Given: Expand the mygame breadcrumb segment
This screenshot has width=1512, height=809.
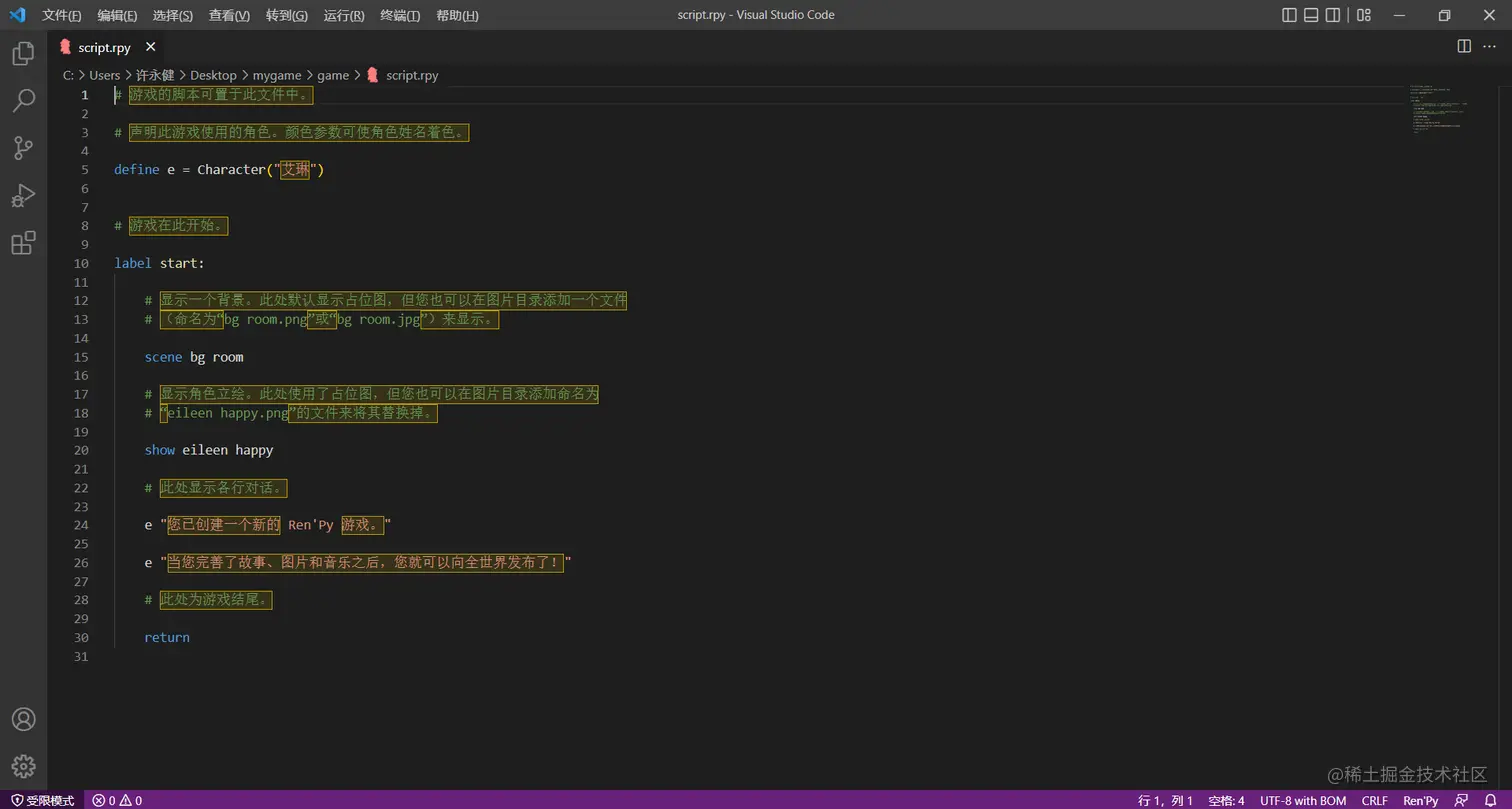Looking at the screenshot, I should pyautogui.click(x=277, y=75).
